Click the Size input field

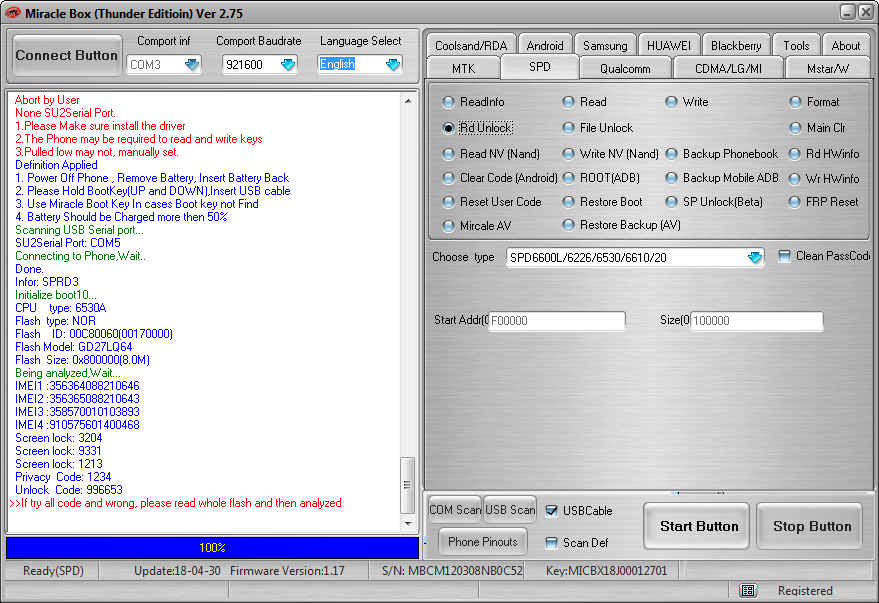(x=756, y=321)
